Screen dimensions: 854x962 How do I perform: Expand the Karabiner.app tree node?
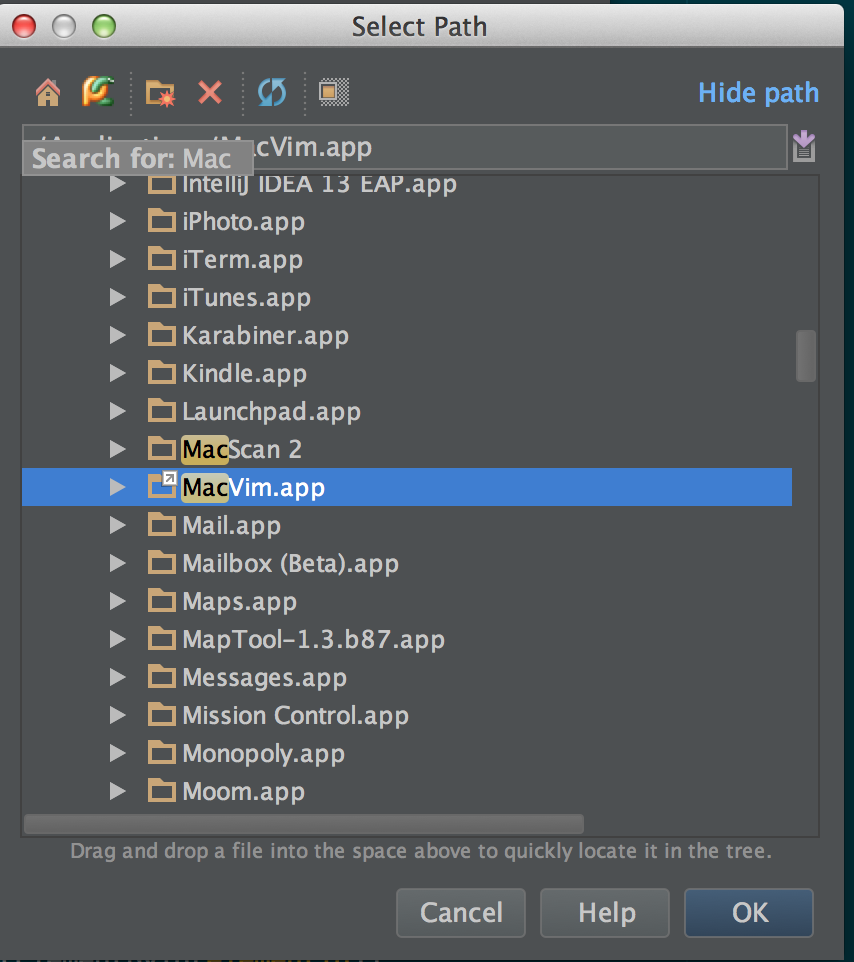117,335
